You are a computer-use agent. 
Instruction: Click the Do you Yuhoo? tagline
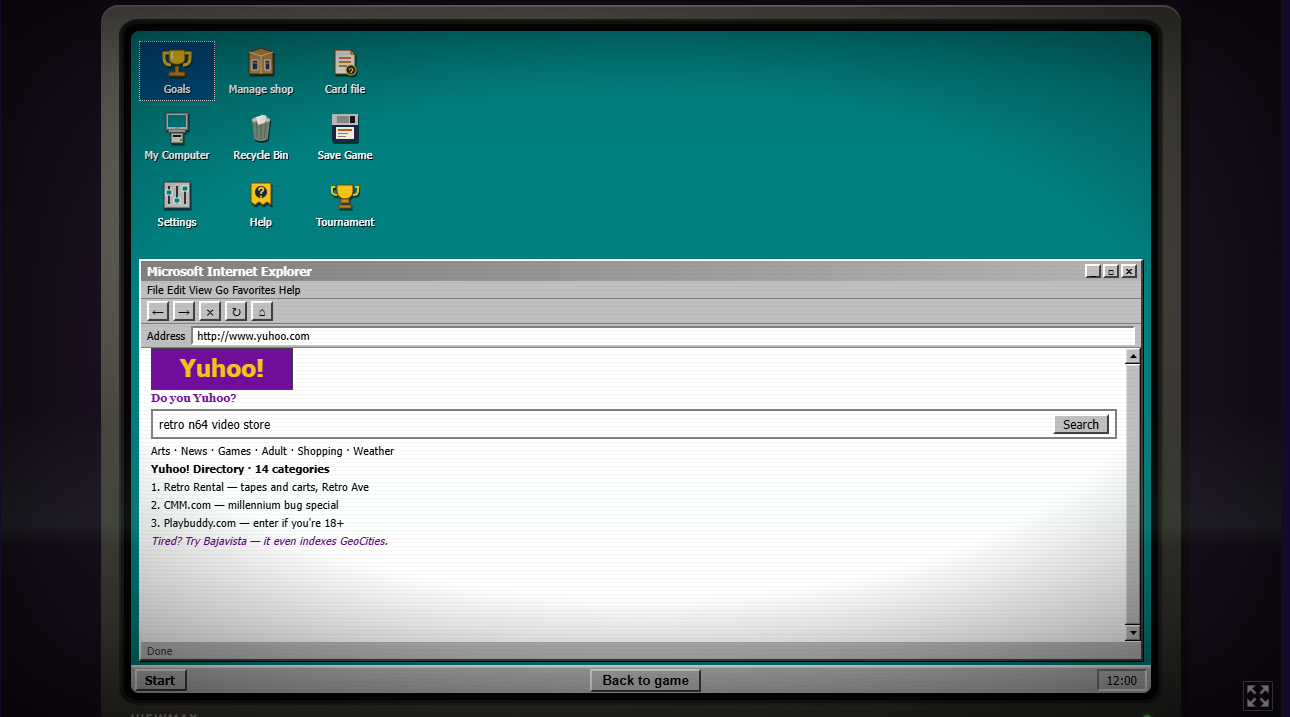pos(193,398)
